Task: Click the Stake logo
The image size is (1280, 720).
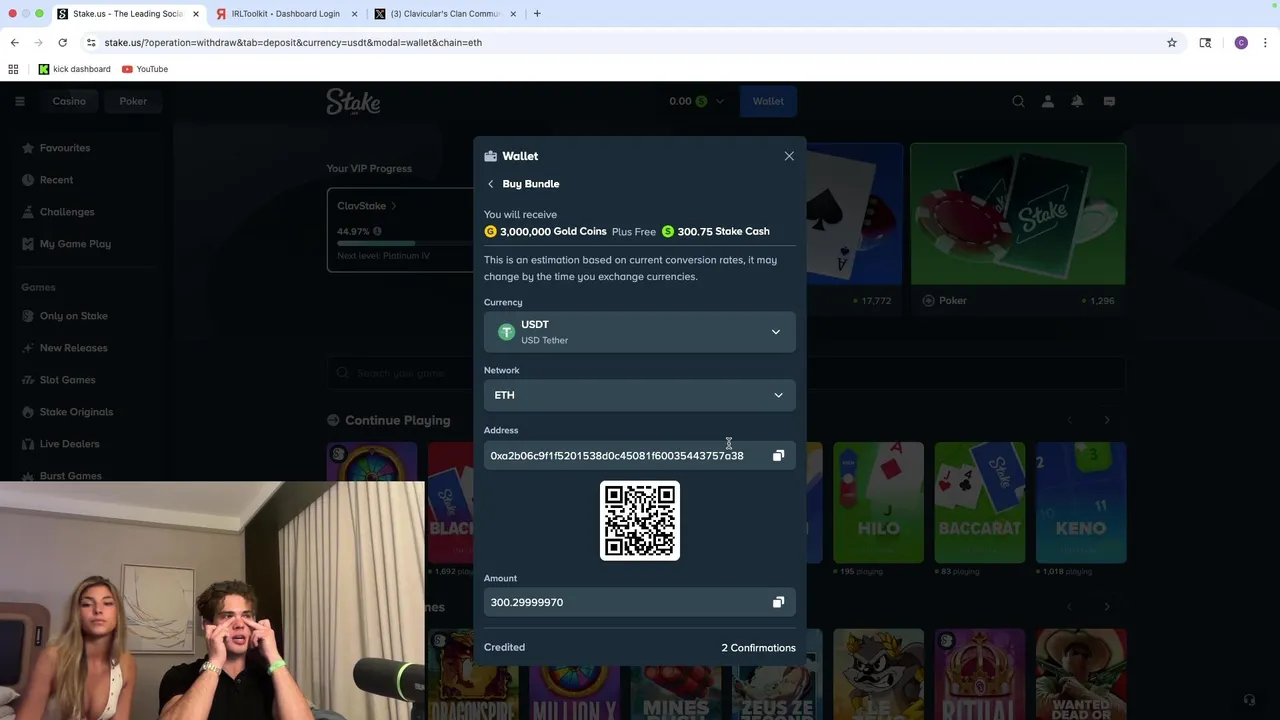Action: pos(353,102)
